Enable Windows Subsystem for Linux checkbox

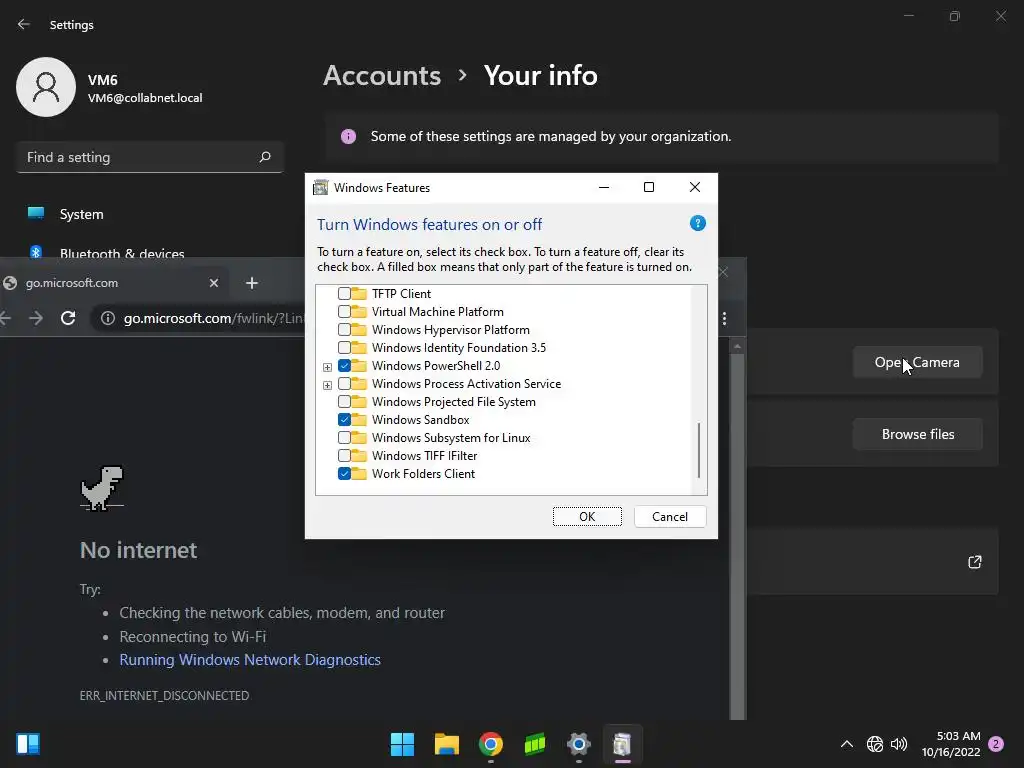344,438
